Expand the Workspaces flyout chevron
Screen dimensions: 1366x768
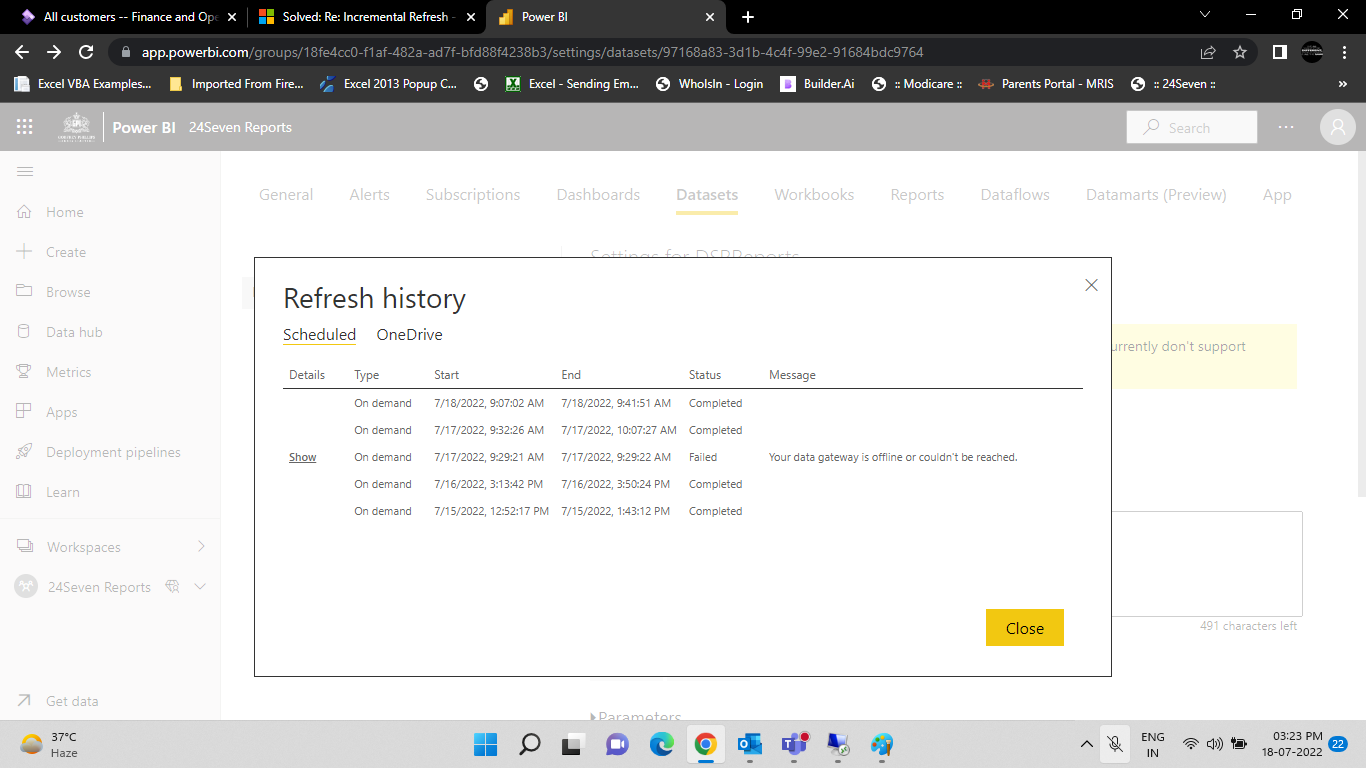(201, 546)
